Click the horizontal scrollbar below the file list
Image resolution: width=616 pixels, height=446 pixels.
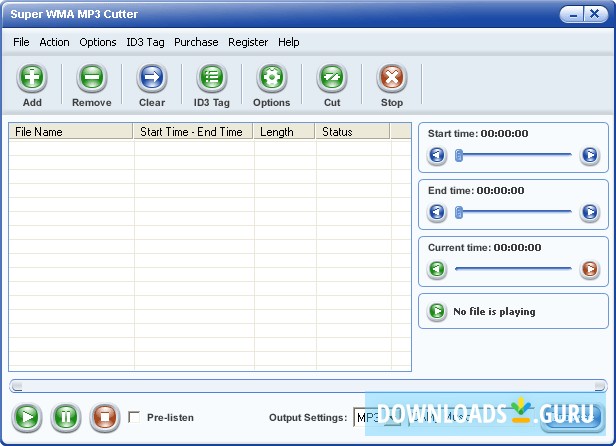point(308,386)
